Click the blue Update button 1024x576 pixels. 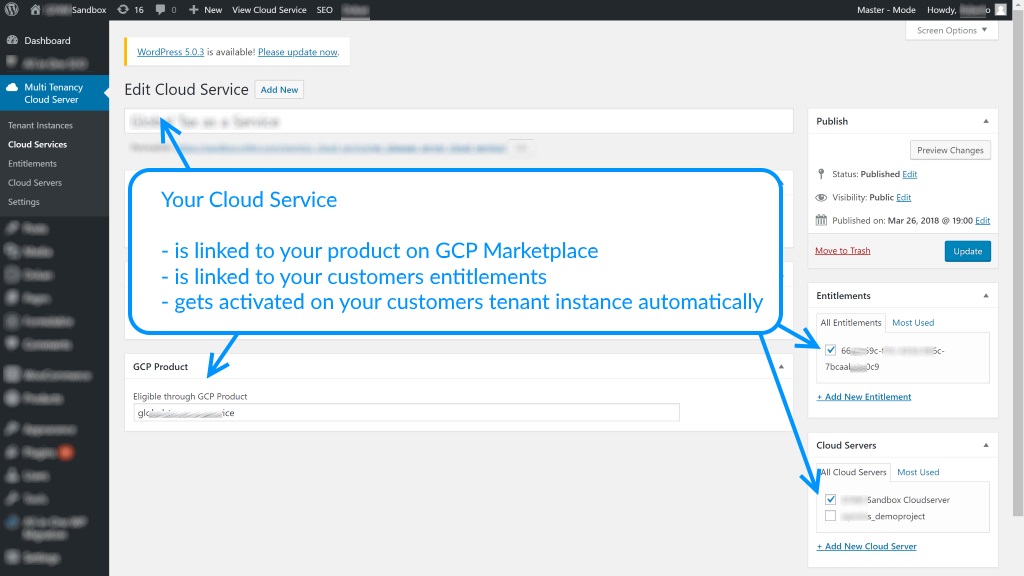coord(967,251)
